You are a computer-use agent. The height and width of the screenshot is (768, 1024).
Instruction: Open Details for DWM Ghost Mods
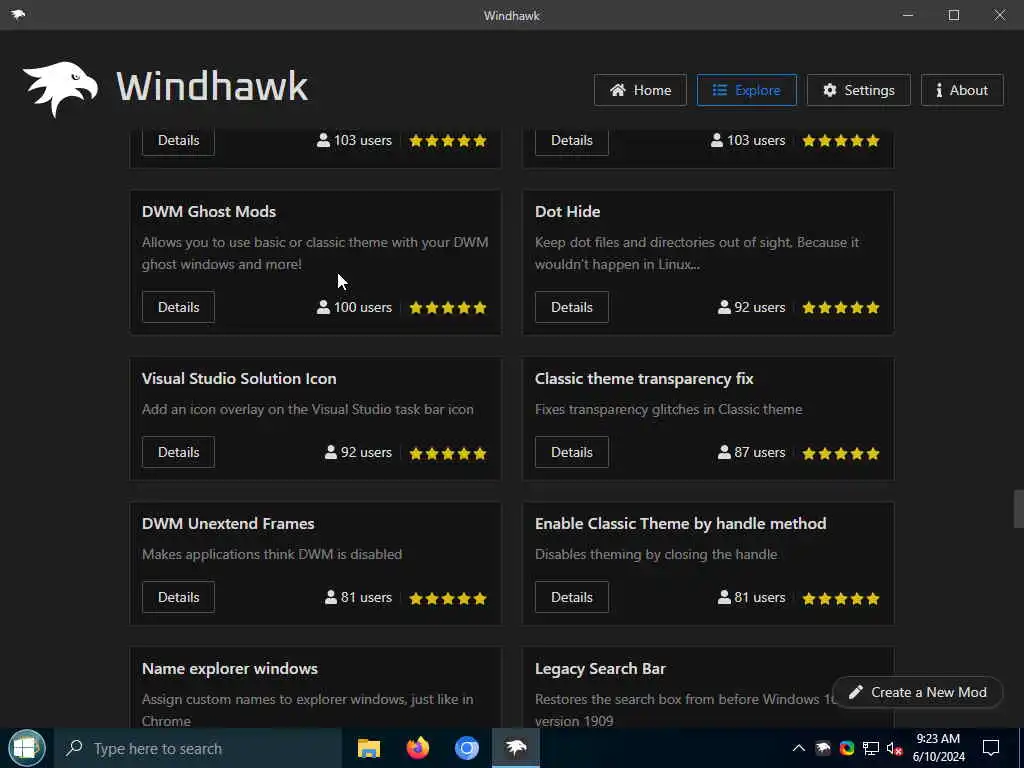pos(178,307)
